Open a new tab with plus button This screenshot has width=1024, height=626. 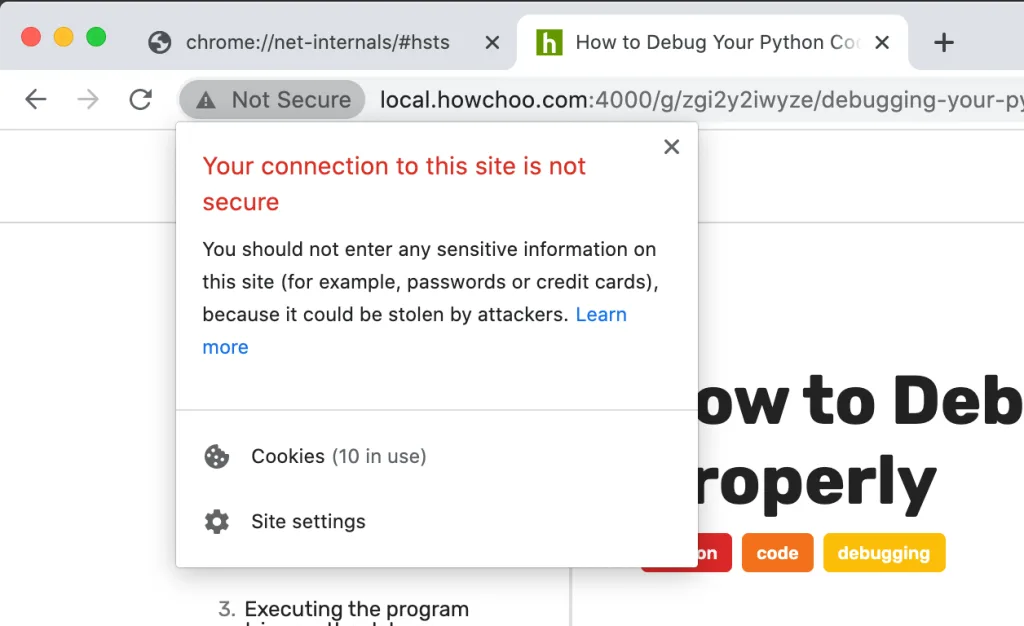(943, 42)
